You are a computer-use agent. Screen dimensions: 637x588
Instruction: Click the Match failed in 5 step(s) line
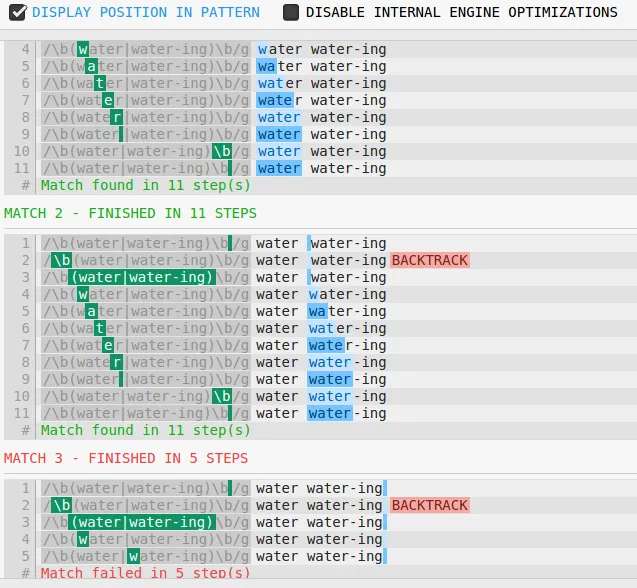(145, 573)
